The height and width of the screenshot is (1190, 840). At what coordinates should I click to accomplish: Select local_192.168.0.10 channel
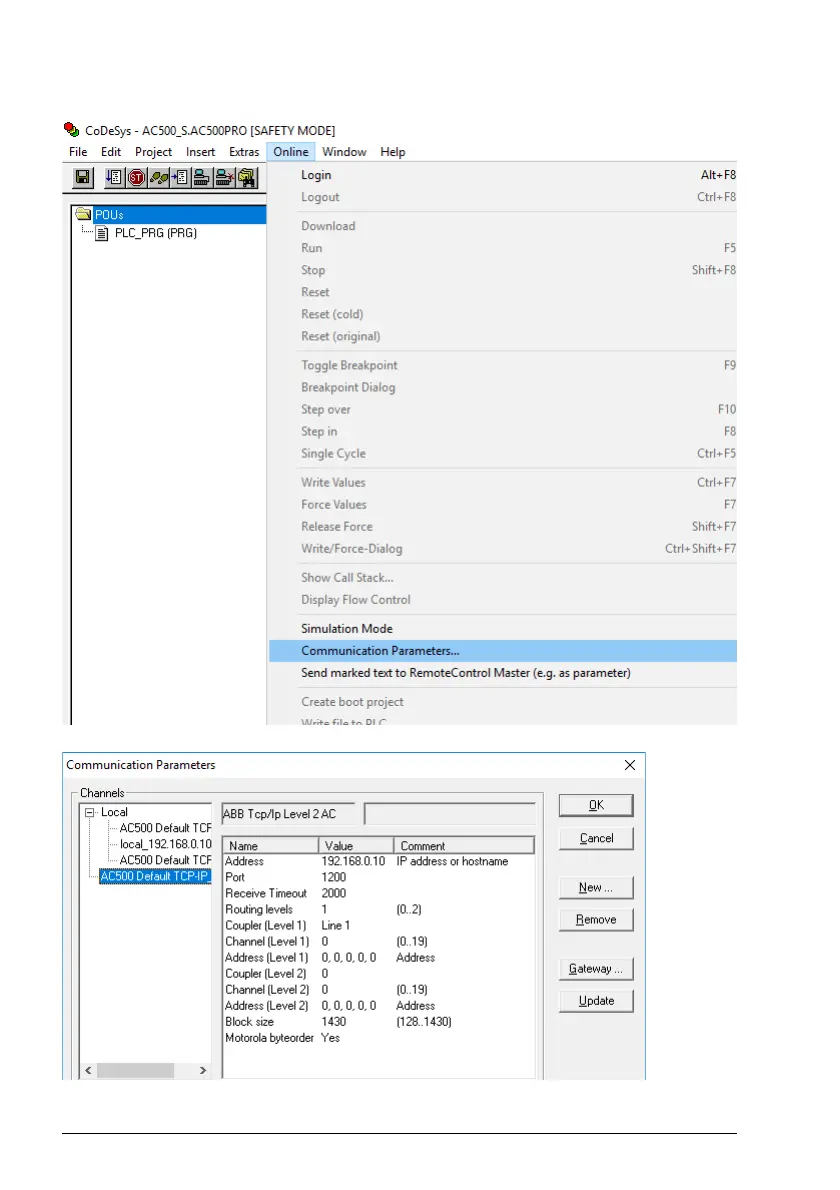[x=165, y=844]
